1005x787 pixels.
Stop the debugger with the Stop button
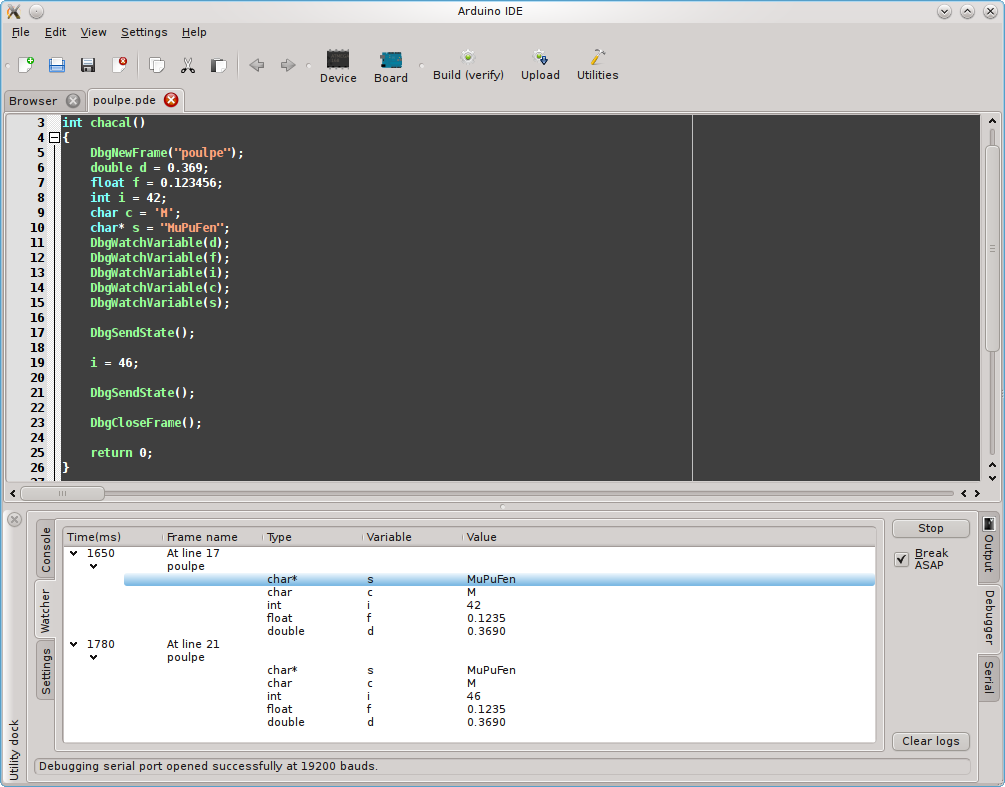pos(931,528)
